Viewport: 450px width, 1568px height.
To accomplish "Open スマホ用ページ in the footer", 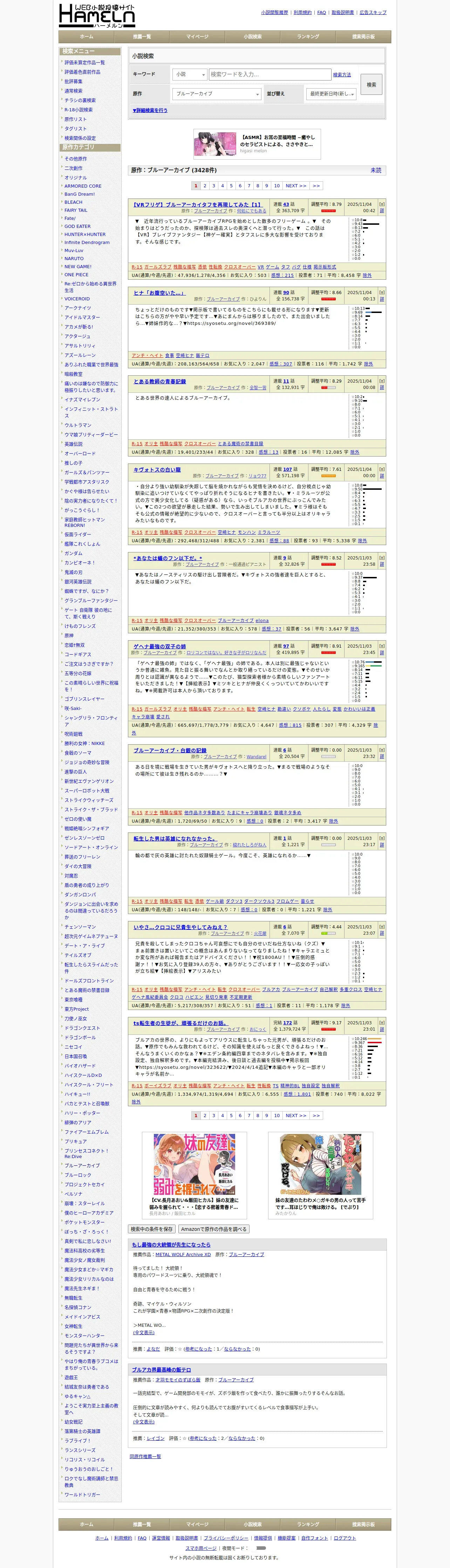I will 200,1548.
